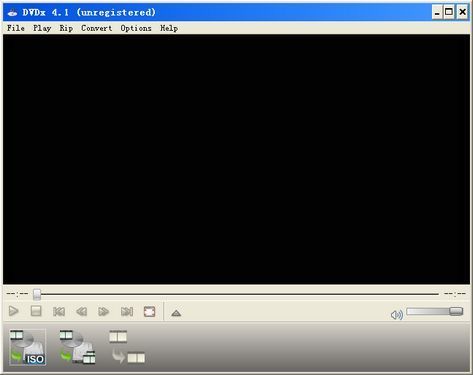473x375 pixels.
Task: Jump to the previous chapter
Action: [x=59, y=312]
